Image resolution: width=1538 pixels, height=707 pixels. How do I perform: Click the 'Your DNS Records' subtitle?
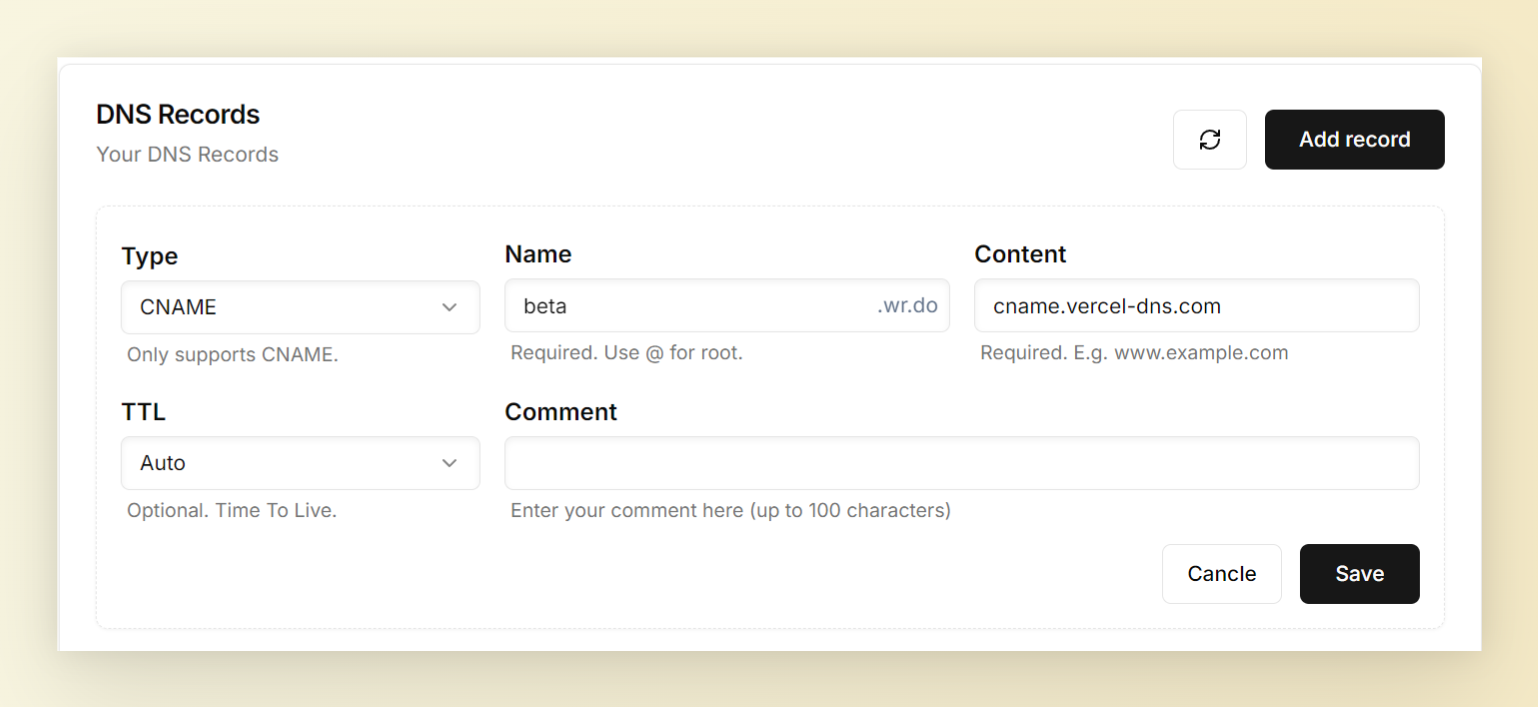click(187, 155)
